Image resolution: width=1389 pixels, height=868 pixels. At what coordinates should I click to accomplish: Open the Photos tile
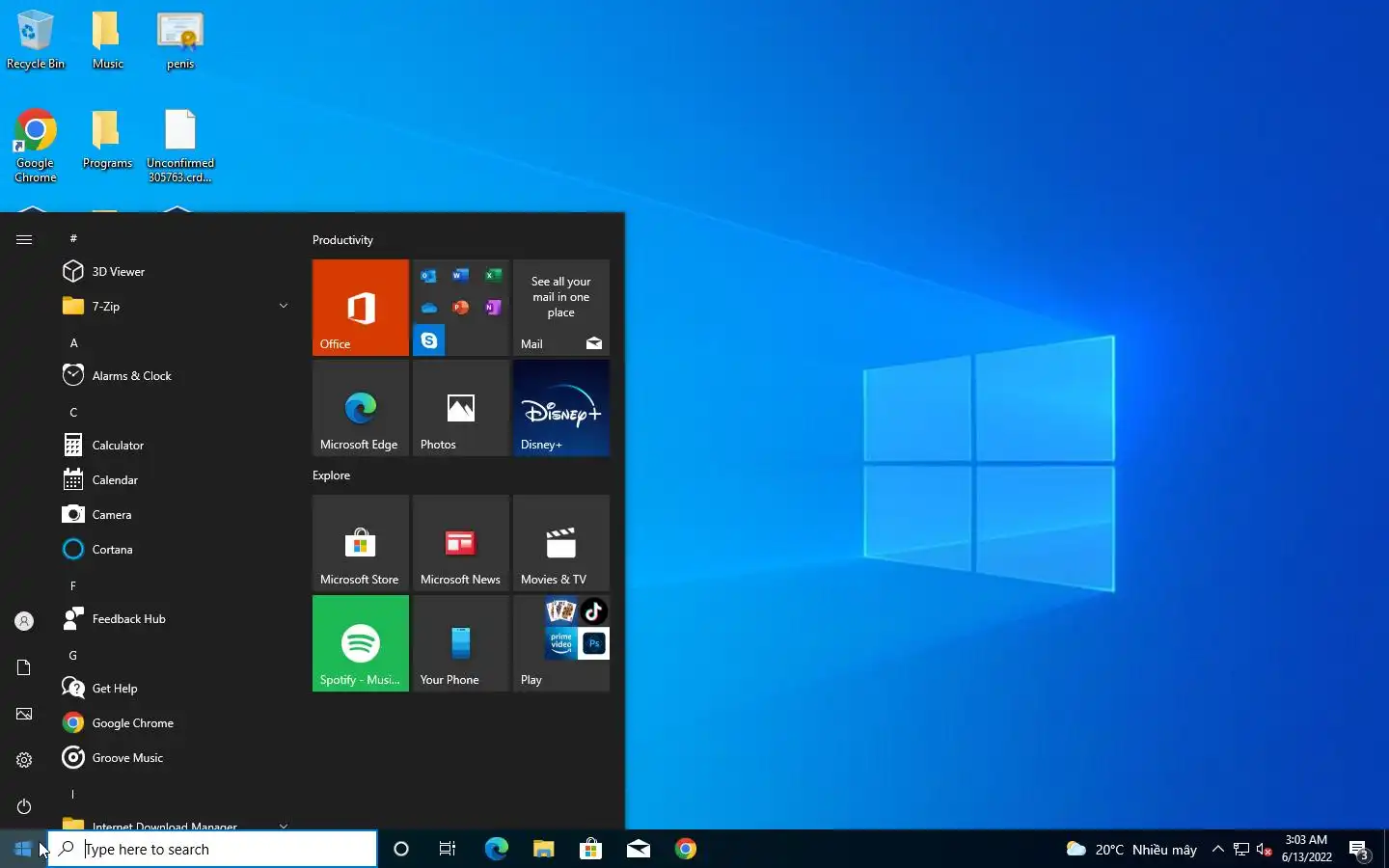point(461,408)
